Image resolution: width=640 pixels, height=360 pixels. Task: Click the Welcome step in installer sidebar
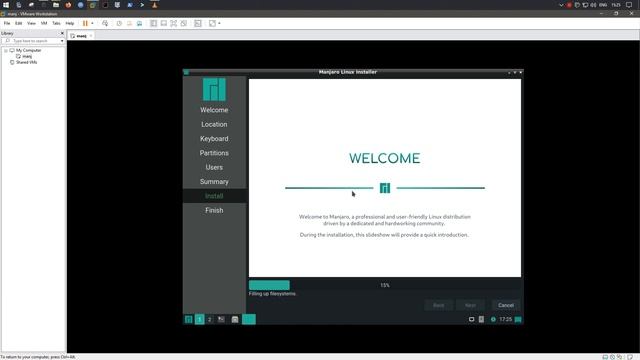[x=214, y=110]
